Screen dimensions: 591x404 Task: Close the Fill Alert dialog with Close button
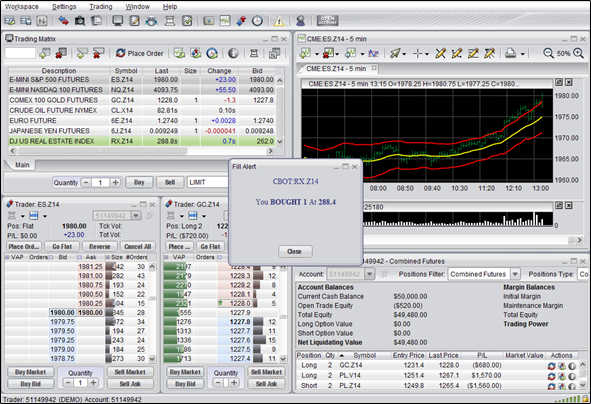tap(295, 251)
